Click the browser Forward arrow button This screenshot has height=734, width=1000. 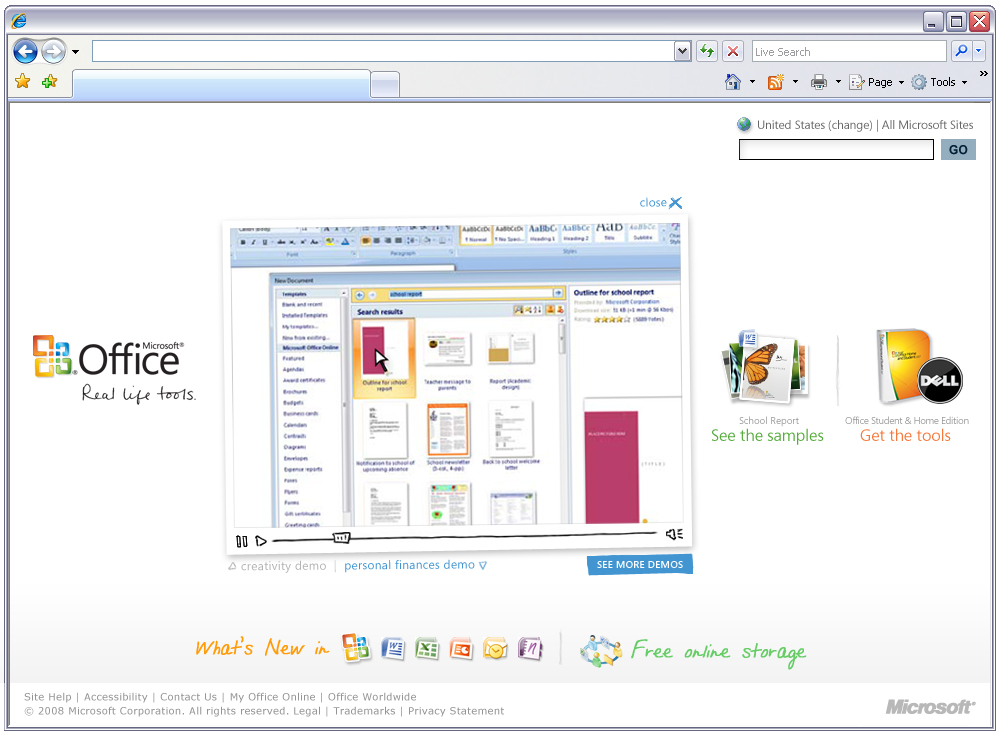(x=54, y=52)
